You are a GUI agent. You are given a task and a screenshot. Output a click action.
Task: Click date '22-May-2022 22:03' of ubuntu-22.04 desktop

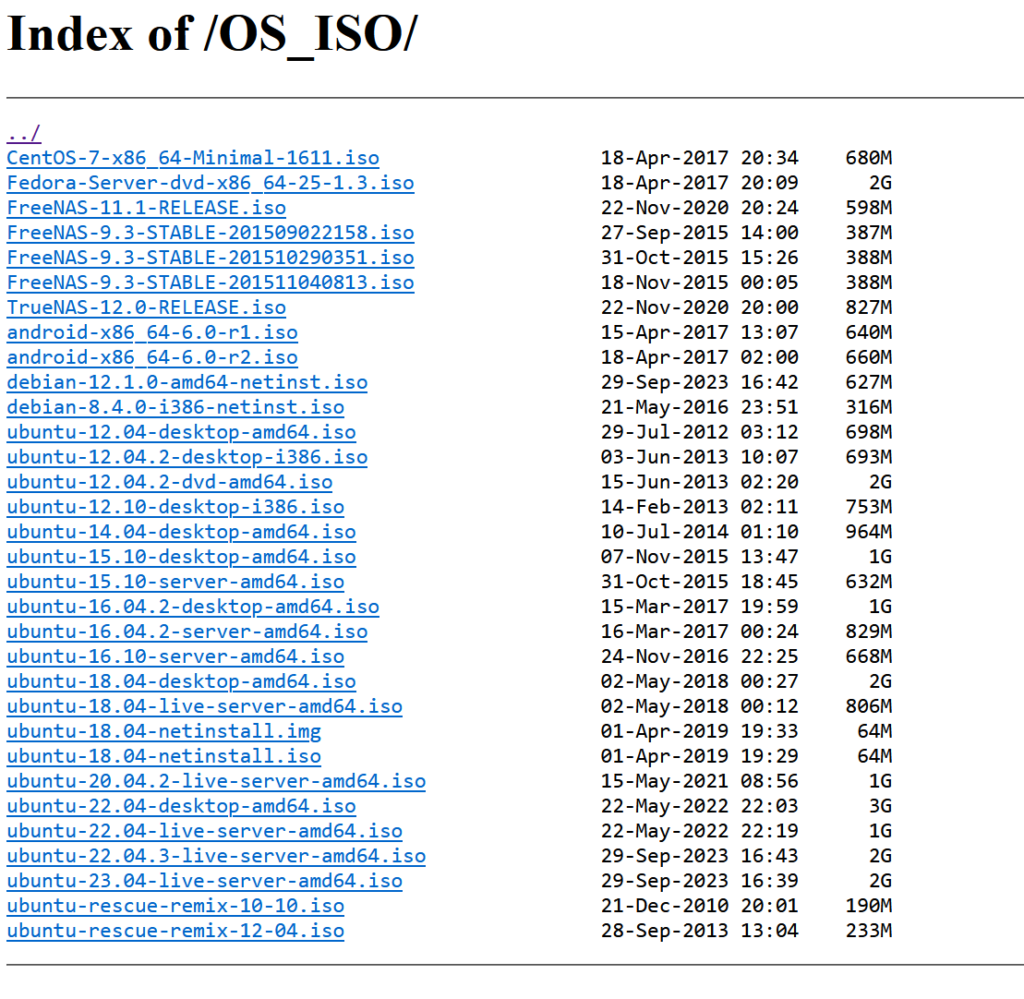(699, 806)
